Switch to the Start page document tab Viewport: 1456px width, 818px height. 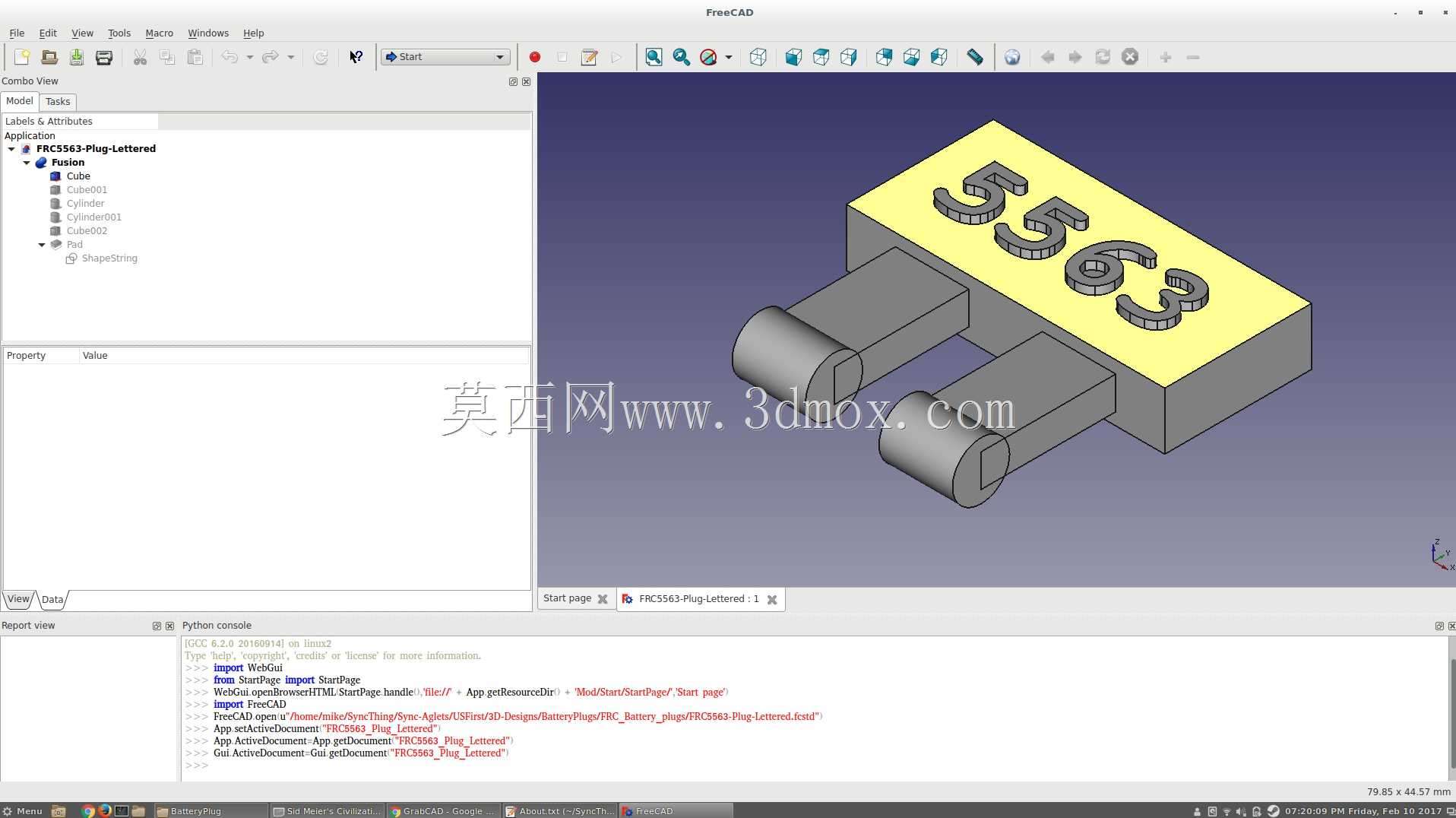point(567,598)
